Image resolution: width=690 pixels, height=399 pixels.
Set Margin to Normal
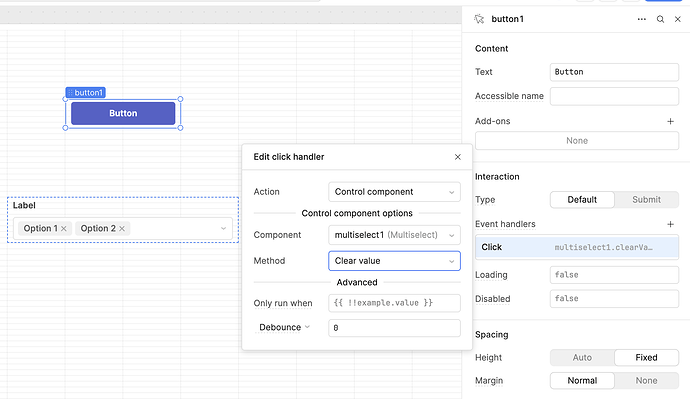pyautogui.click(x=582, y=381)
